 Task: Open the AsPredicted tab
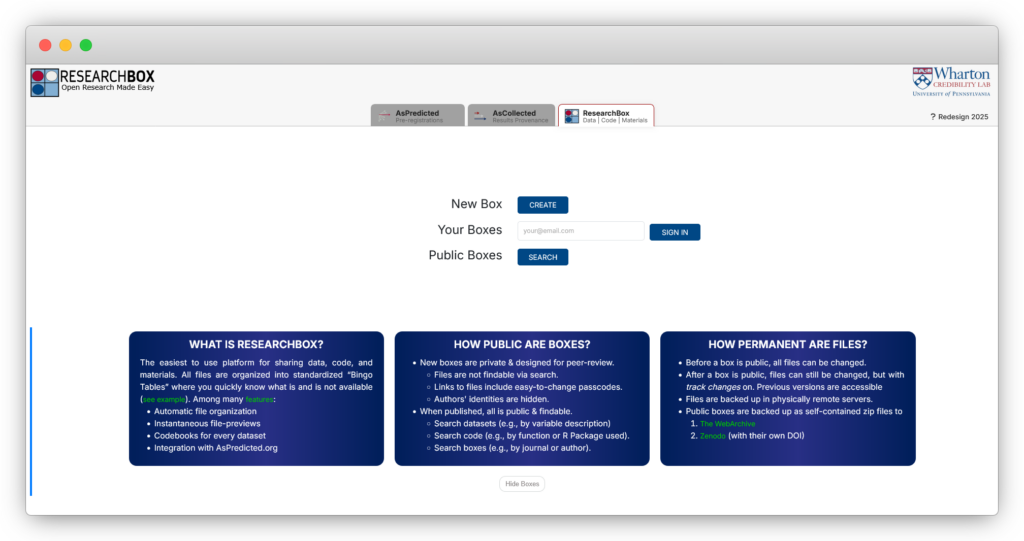click(418, 116)
